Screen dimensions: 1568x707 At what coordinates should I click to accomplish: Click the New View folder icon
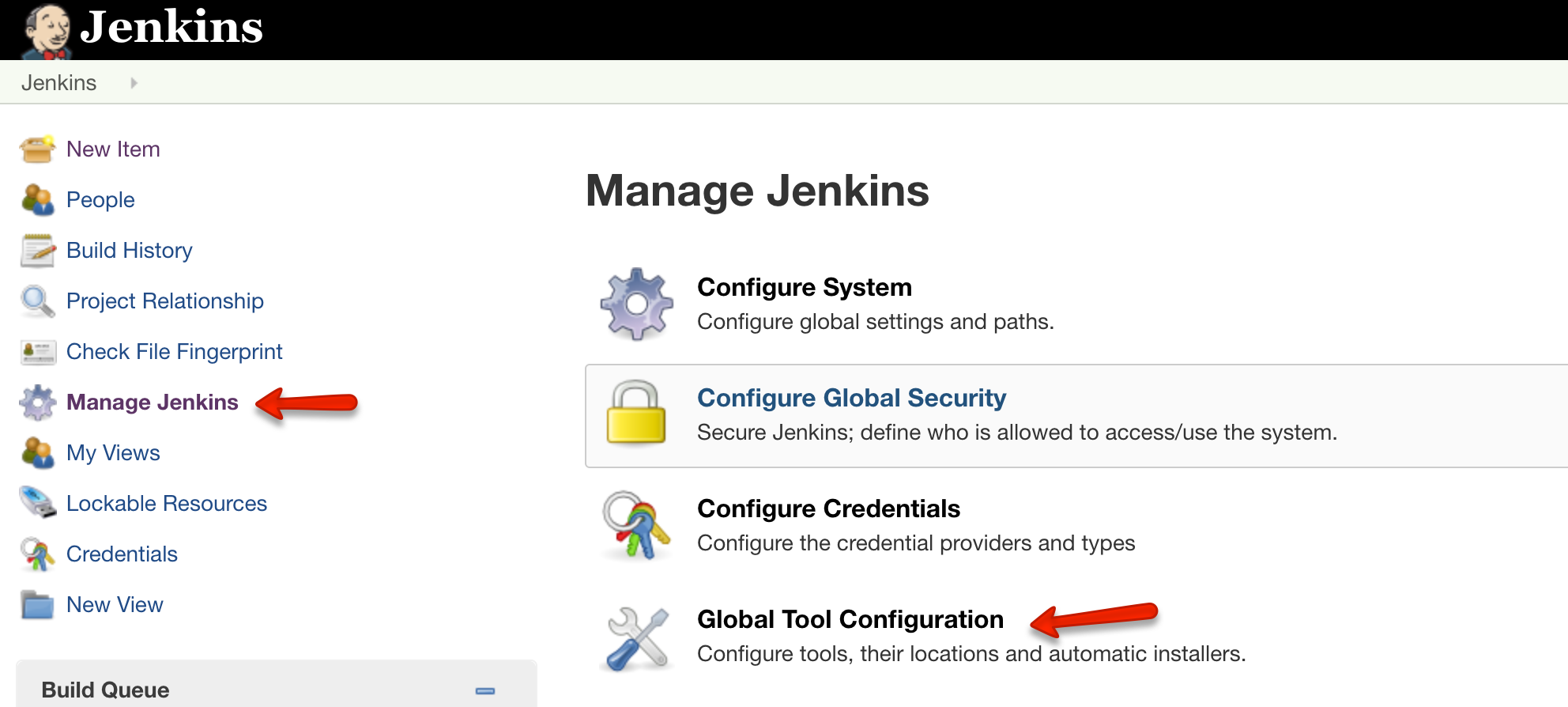tap(37, 605)
